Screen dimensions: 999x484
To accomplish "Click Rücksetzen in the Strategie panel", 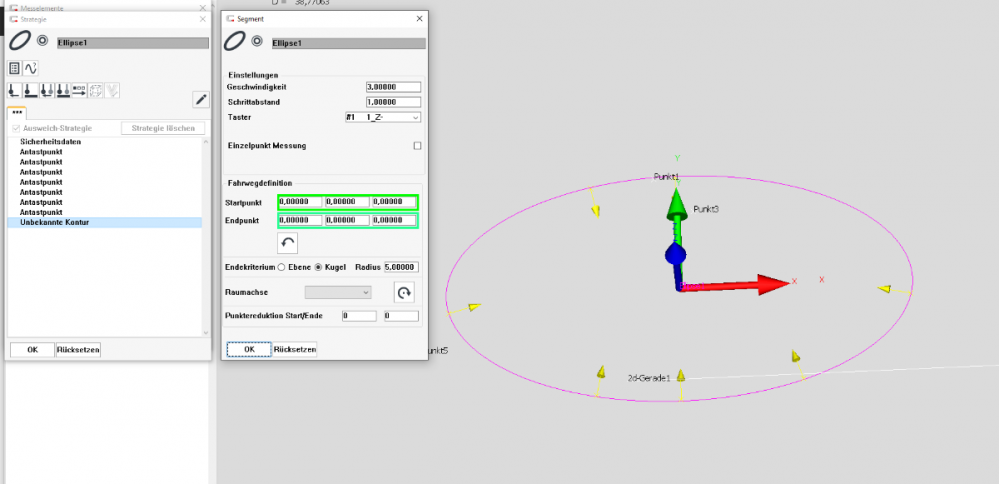I will 78,350.
